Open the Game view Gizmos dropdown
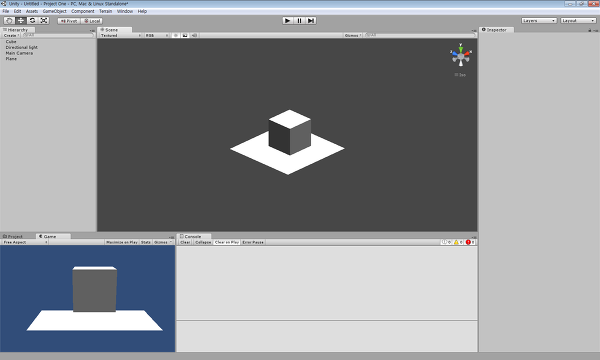The height and width of the screenshot is (360, 600). click(x=163, y=243)
